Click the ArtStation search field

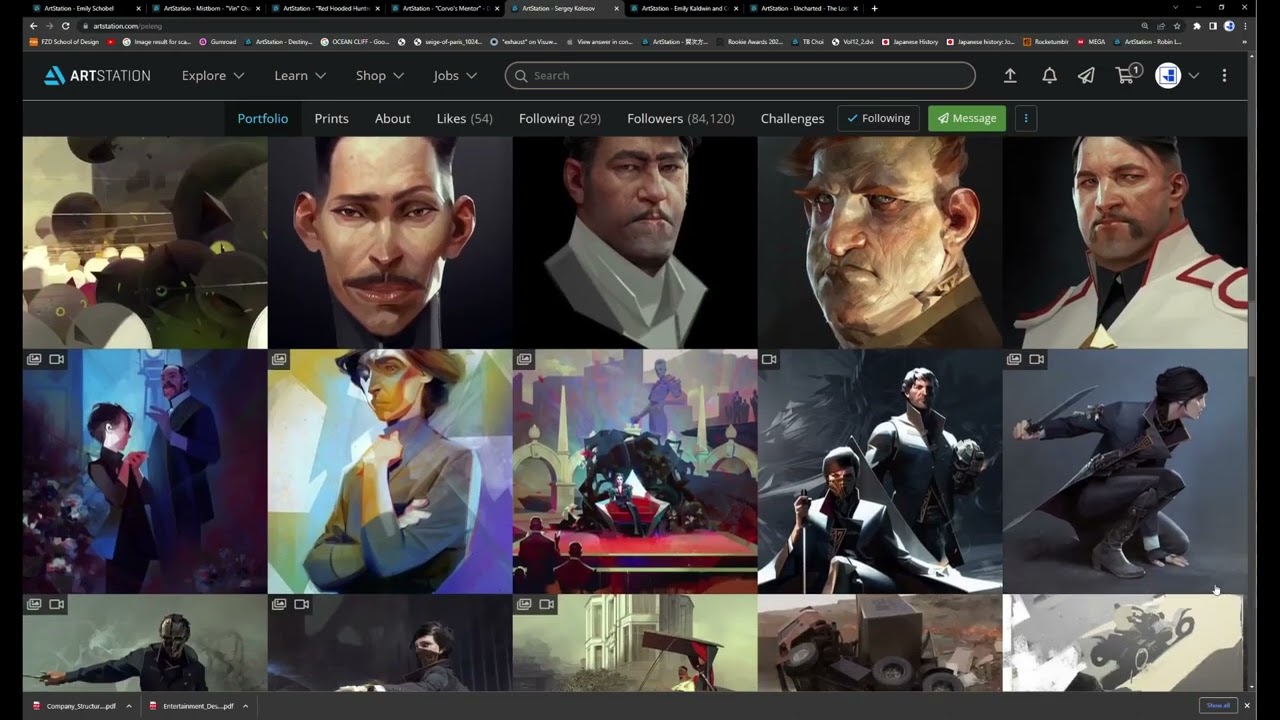[x=740, y=75]
